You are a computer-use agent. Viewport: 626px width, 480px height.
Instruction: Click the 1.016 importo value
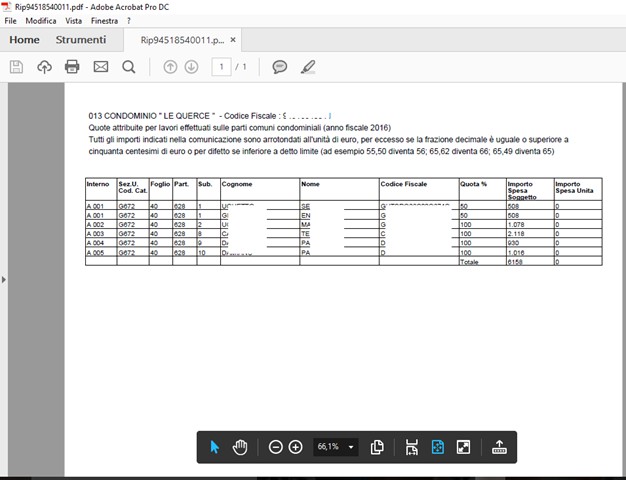point(516,253)
